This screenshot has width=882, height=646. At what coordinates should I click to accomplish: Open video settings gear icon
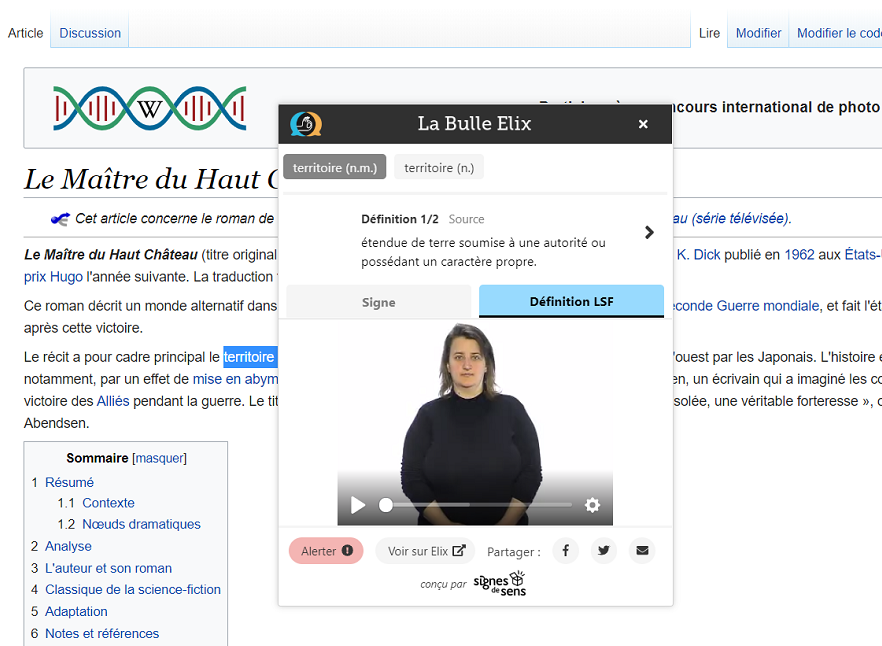tap(592, 505)
